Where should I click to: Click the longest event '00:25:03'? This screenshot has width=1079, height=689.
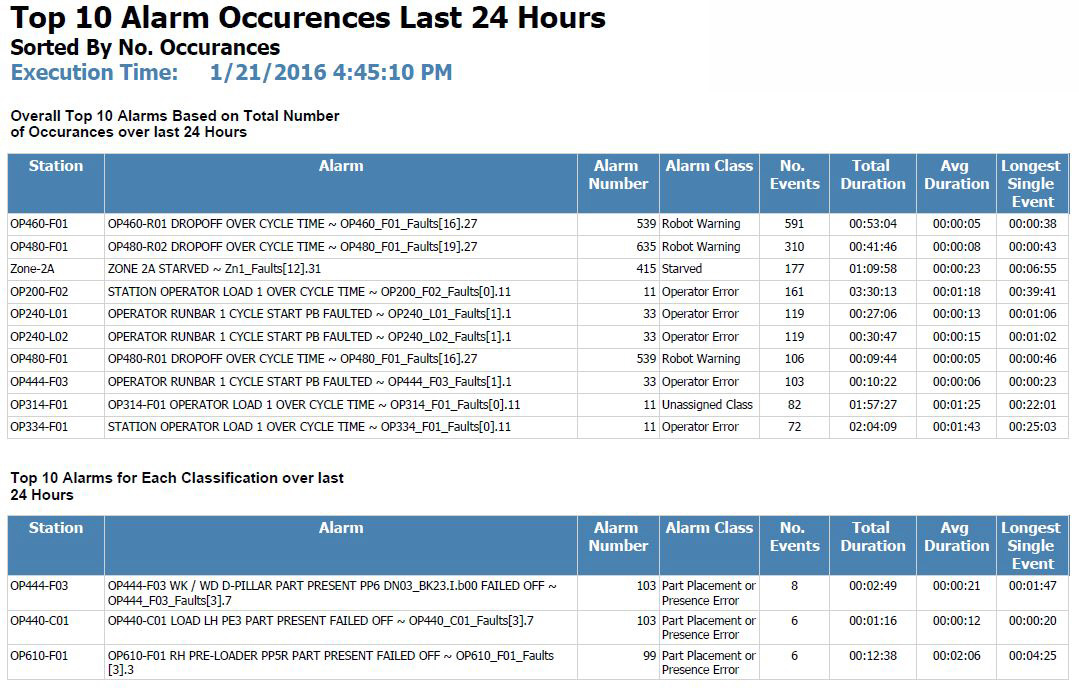1032,427
